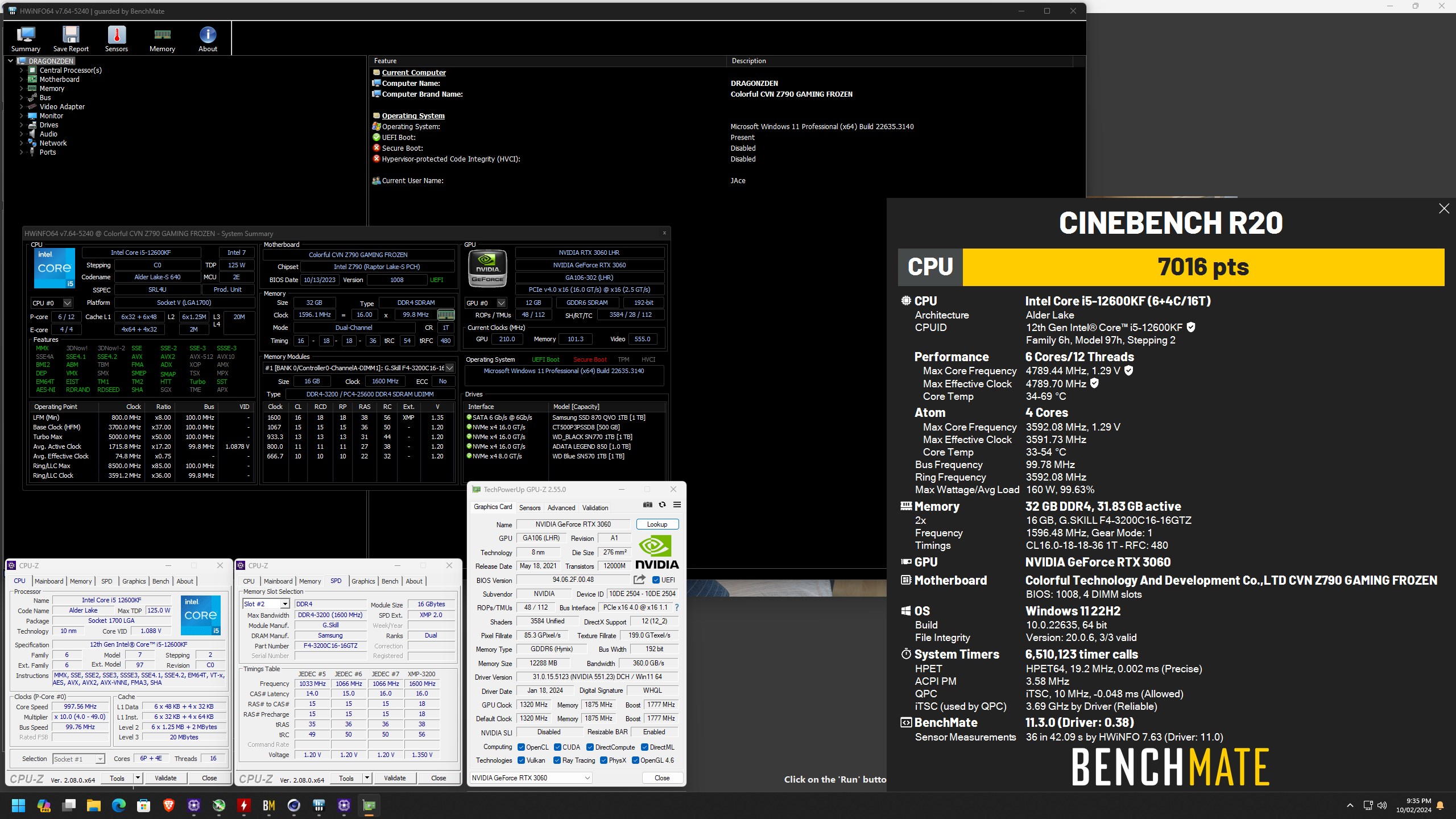This screenshot has height=819, width=1456.
Task: Toggle the PhysX checkbox in GPU-Z
Action: click(603, 760)
